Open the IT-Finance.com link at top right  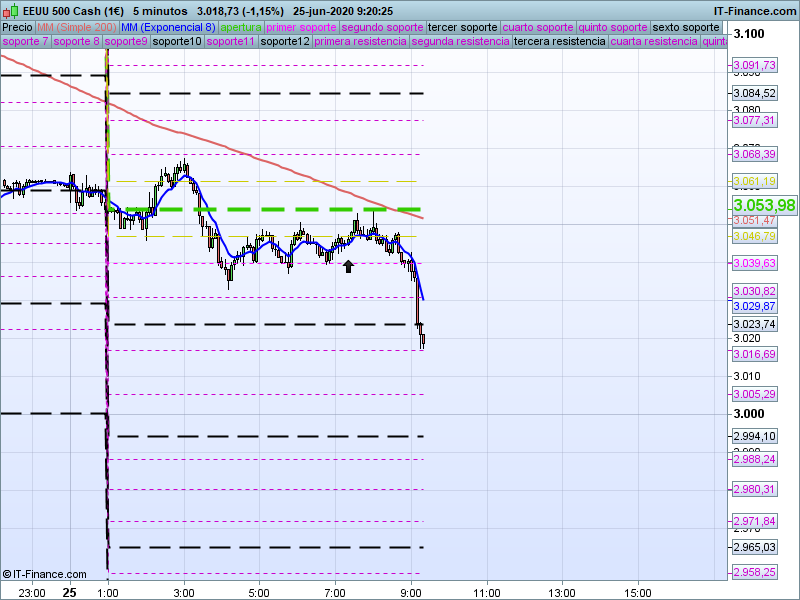(755, 11)
